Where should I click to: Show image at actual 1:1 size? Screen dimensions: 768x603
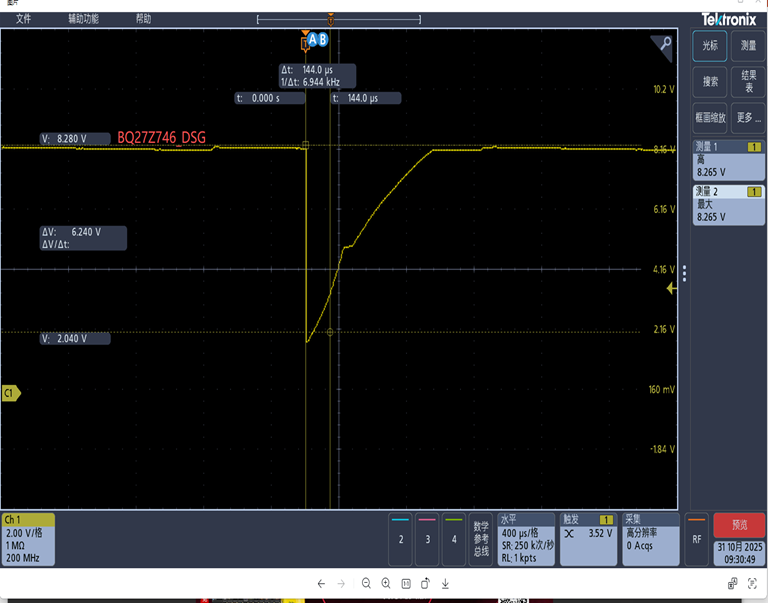[x=406, y=583]
